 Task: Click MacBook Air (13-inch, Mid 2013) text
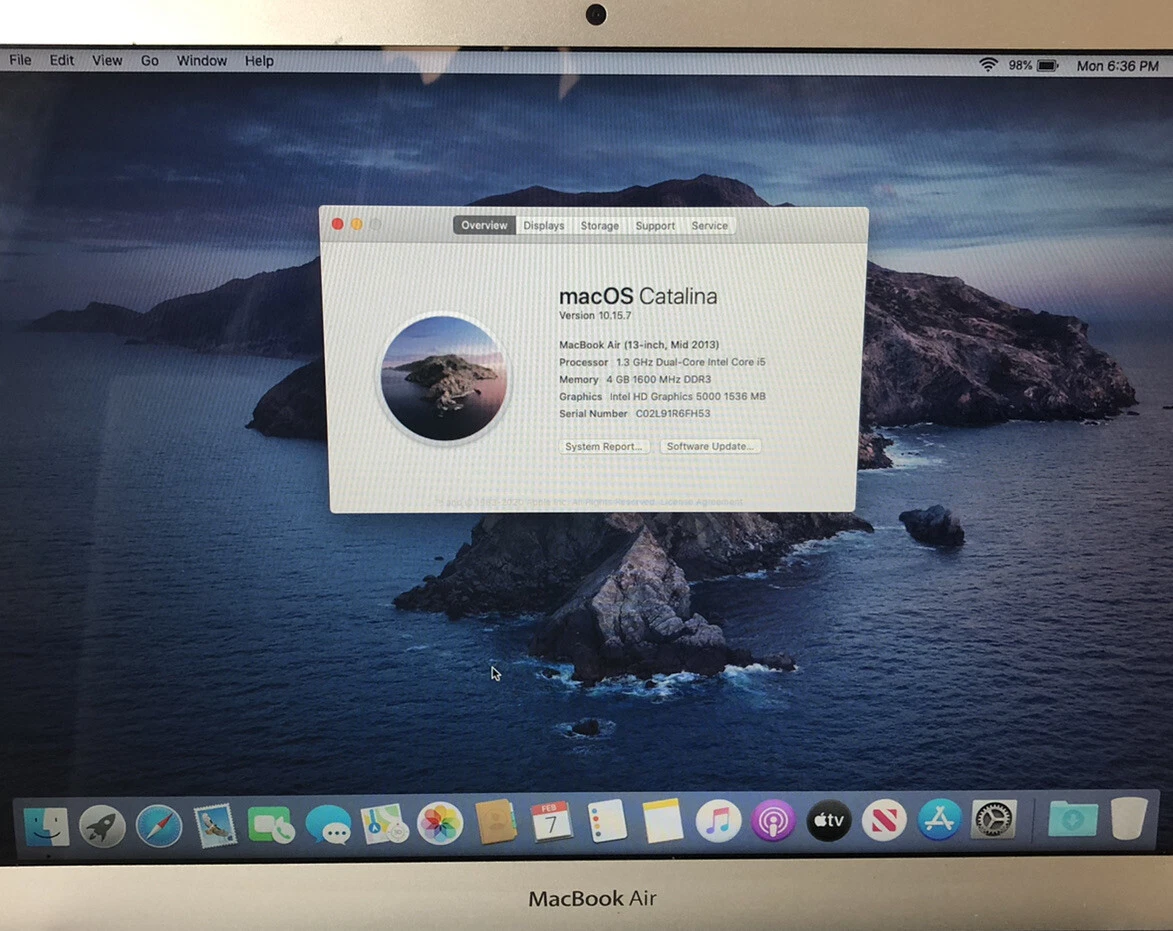click(639, 345)
